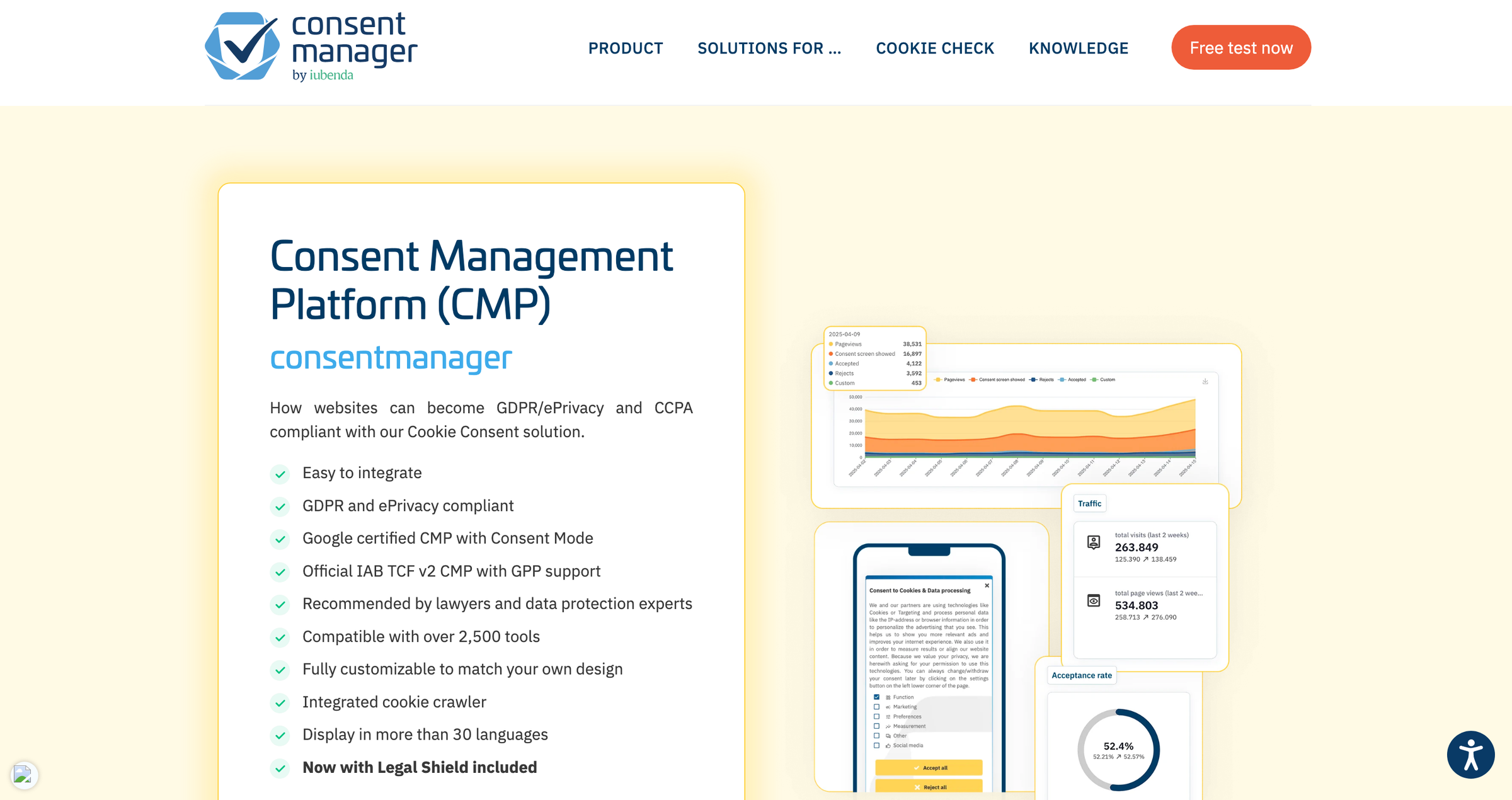Viewport: 1512px width, 800px height.
Task: Toggle the Marketing checkbox in phone mockup
Action: (876, 707)
